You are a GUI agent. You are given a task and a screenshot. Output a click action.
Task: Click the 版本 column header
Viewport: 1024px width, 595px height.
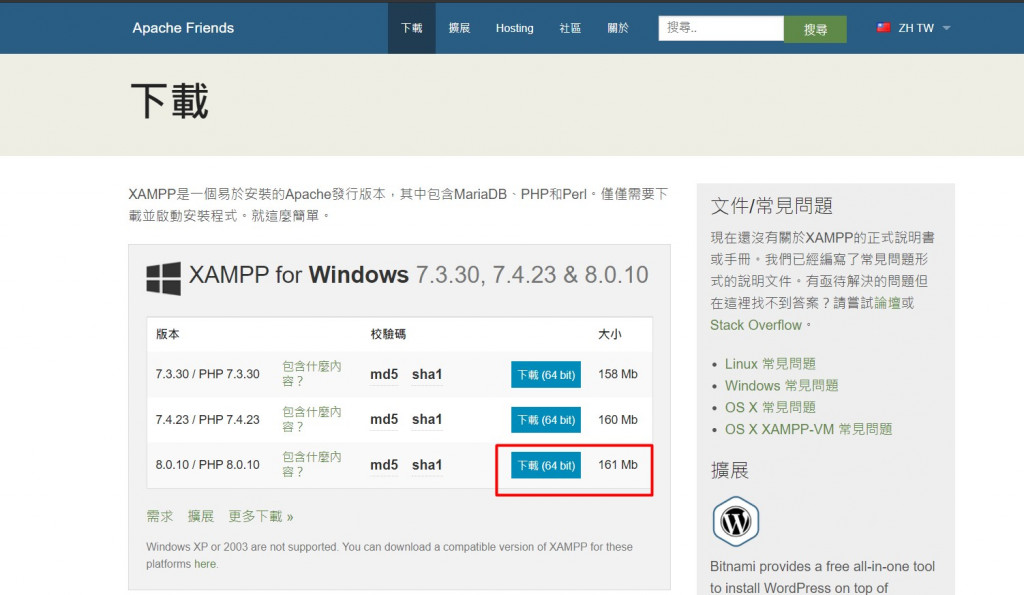coord(167,334)
